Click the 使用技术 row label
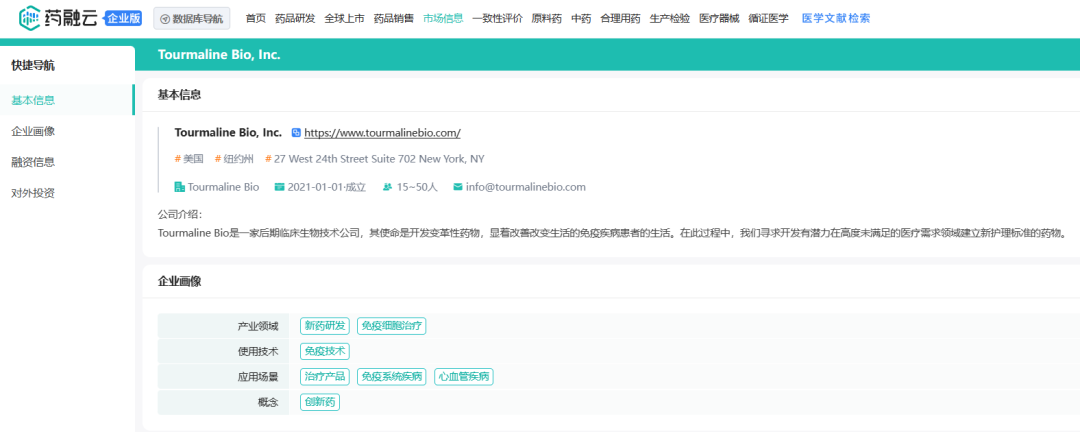Image resolution: width=1080 pixels, height=432 pixels. tap(258, 351)
